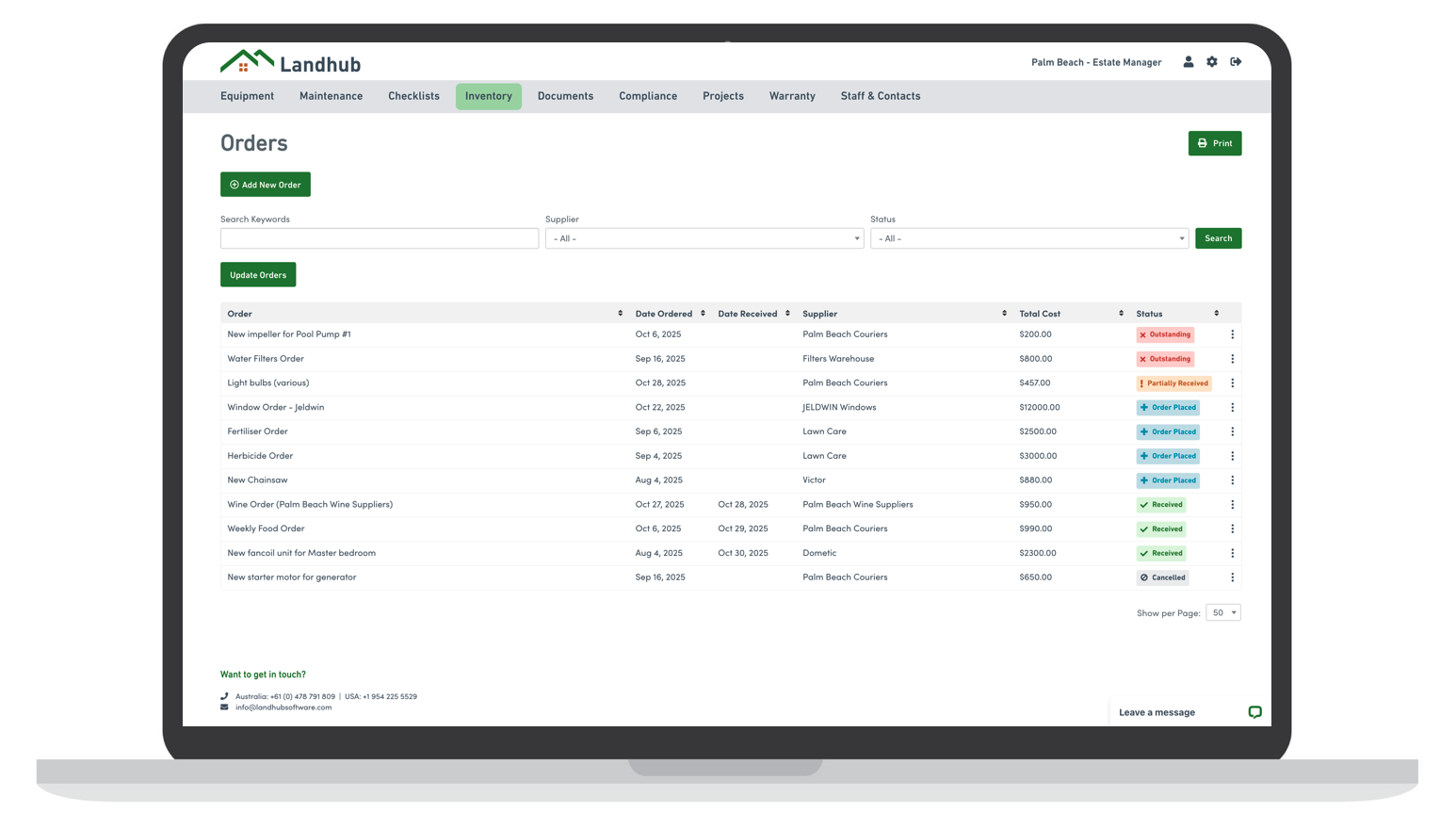Open the row menu for Weekly Food Order
The width and height of the screenshot is (1456, 829).
(1232, 529)
